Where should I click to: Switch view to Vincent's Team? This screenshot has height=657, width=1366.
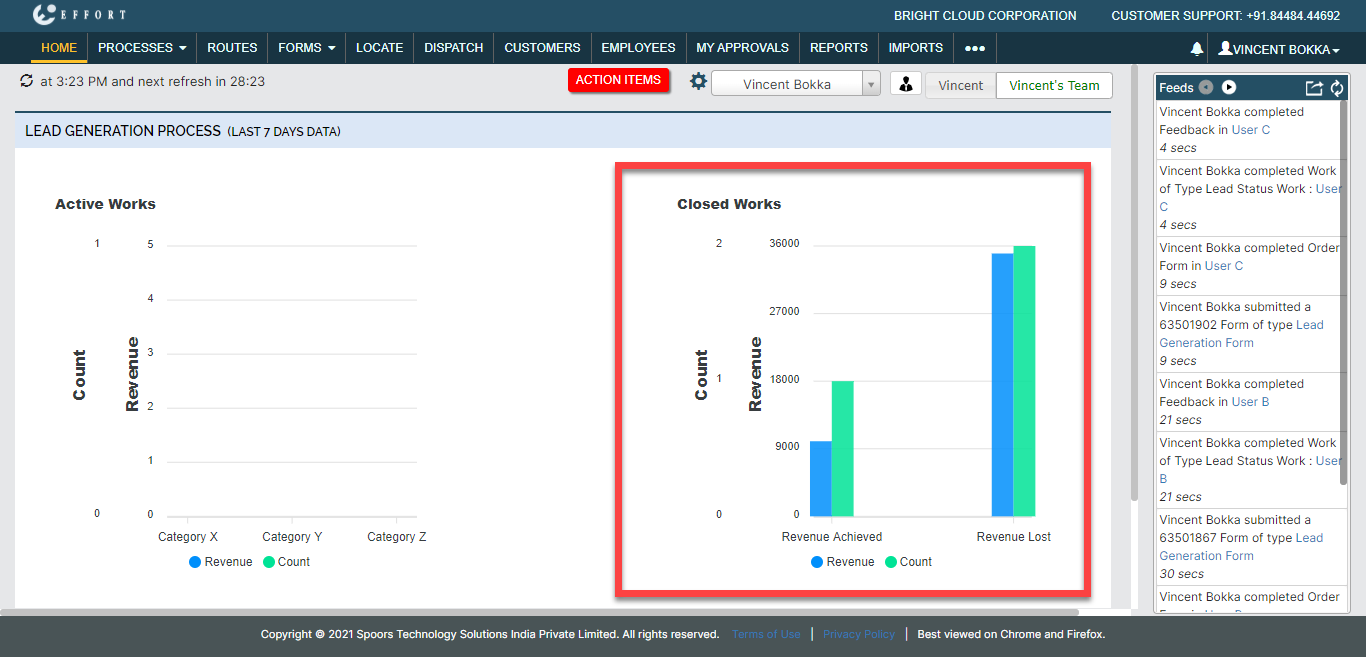[1054, 85]
